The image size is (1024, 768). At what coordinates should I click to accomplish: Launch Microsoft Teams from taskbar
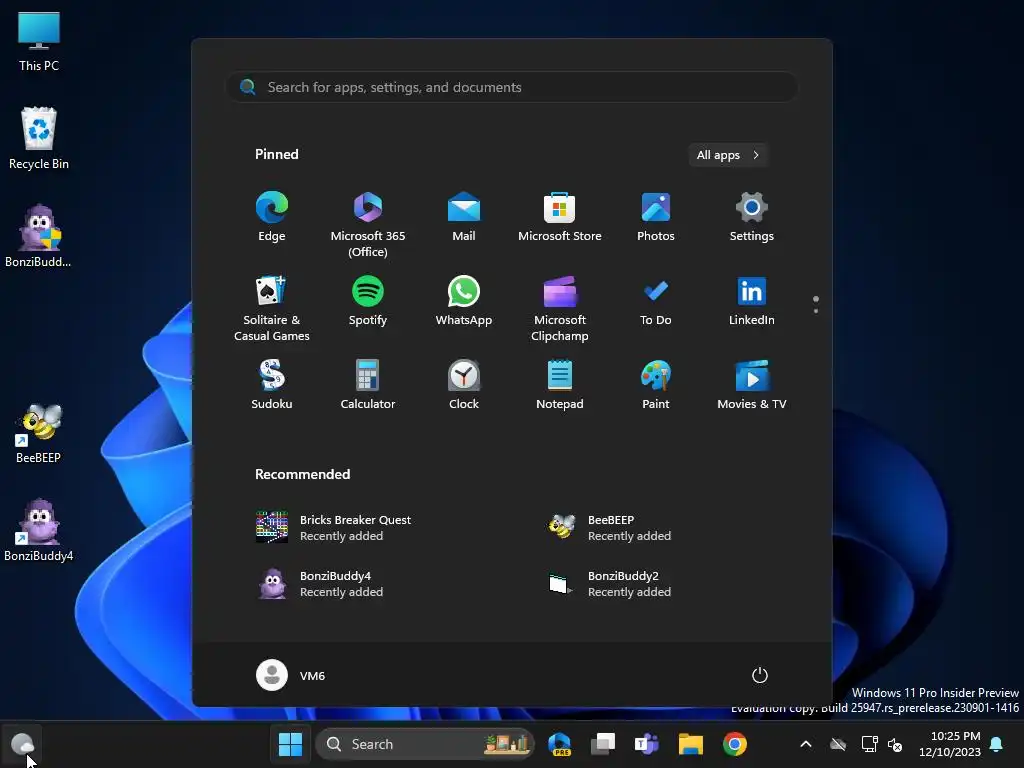[x=647, y=744]
